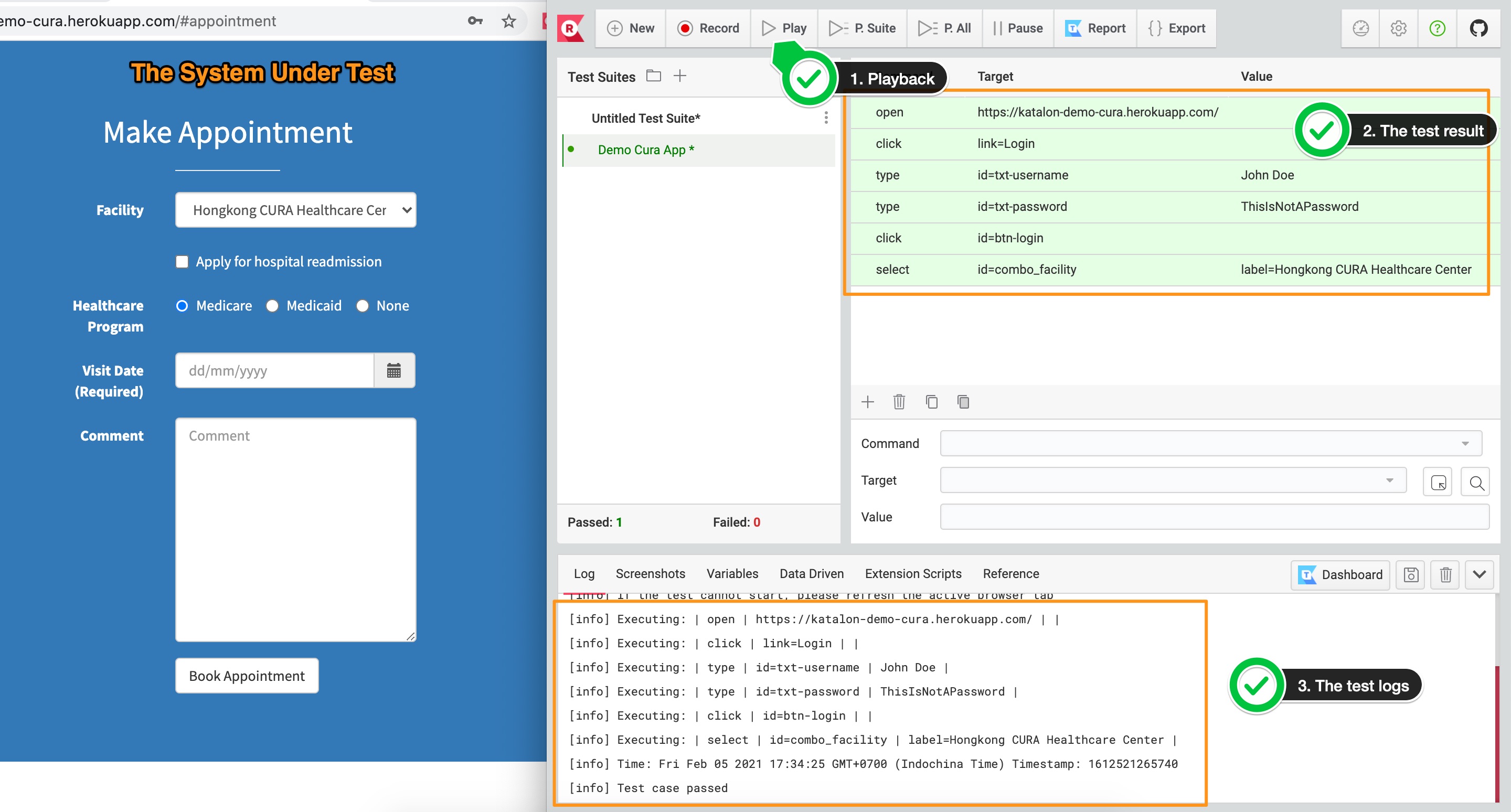Screen dimensions: 1511x812
Task: Delete selected command trash icon
Action: point(899,402)
